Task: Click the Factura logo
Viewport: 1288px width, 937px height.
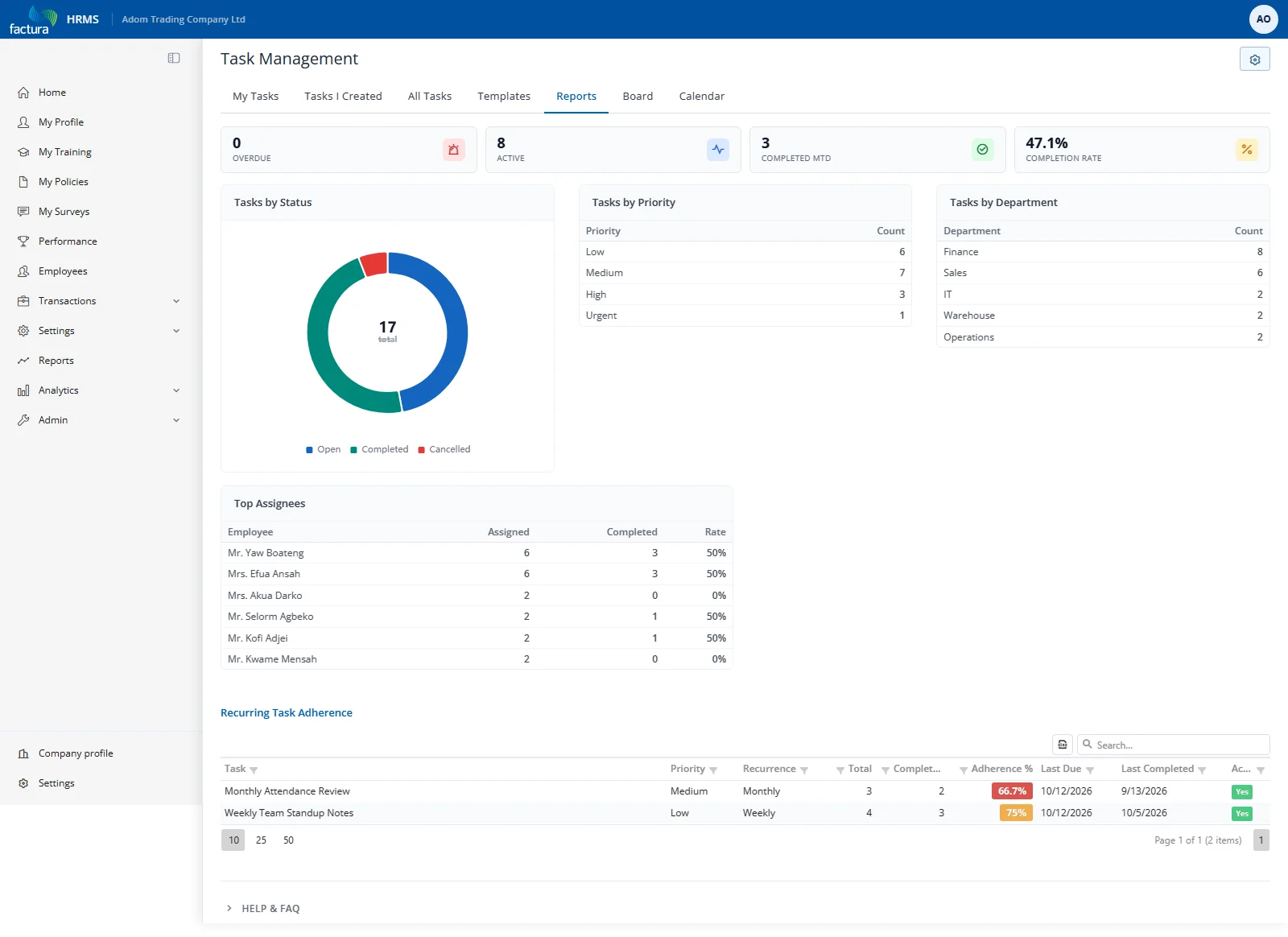Action: click(x=33, y=19)
